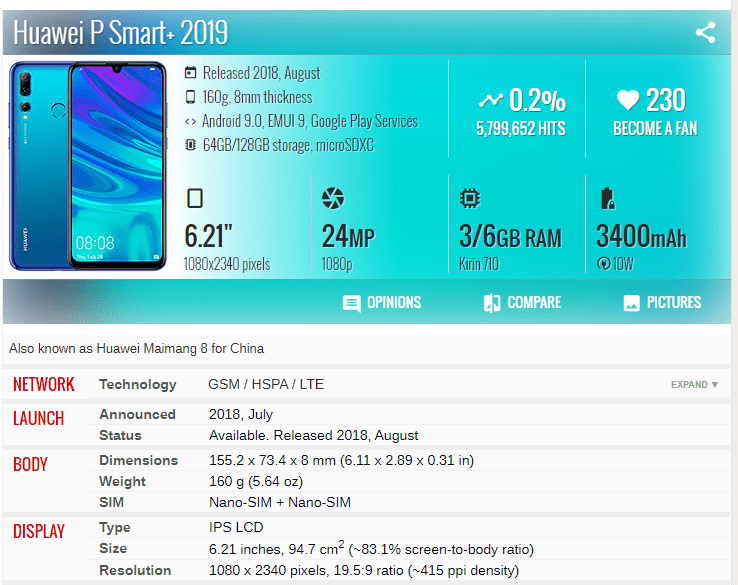Viewport: 738px width, 585px height.
Task: Open the Opinions tab
Action: click(382, 302)
